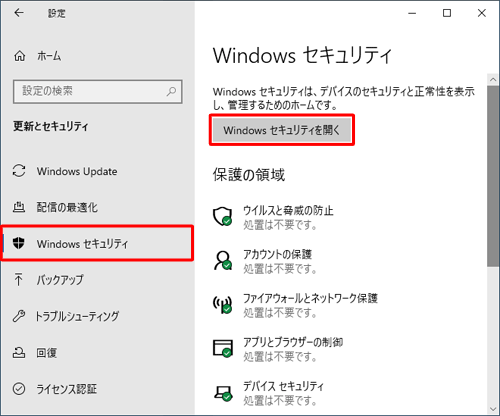Minimize the settings window
The image size is (500, 416).
pyautogui.click(x=412, y=13)
